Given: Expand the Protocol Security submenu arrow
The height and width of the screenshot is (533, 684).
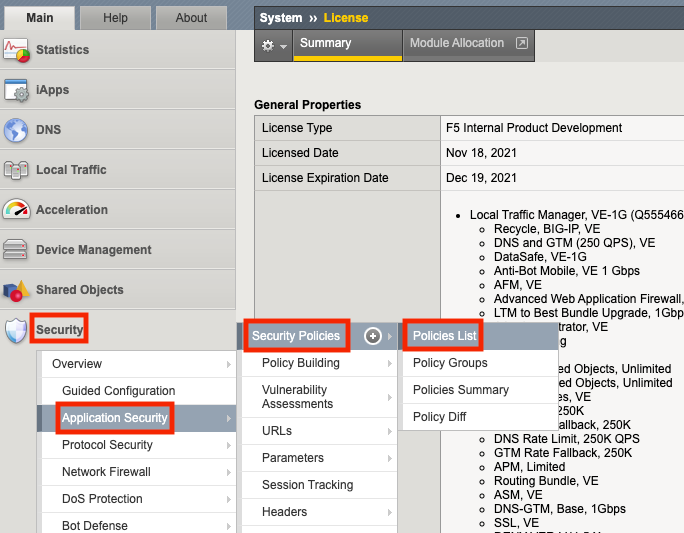Looking at the screenshot, I should coord(229,445).
